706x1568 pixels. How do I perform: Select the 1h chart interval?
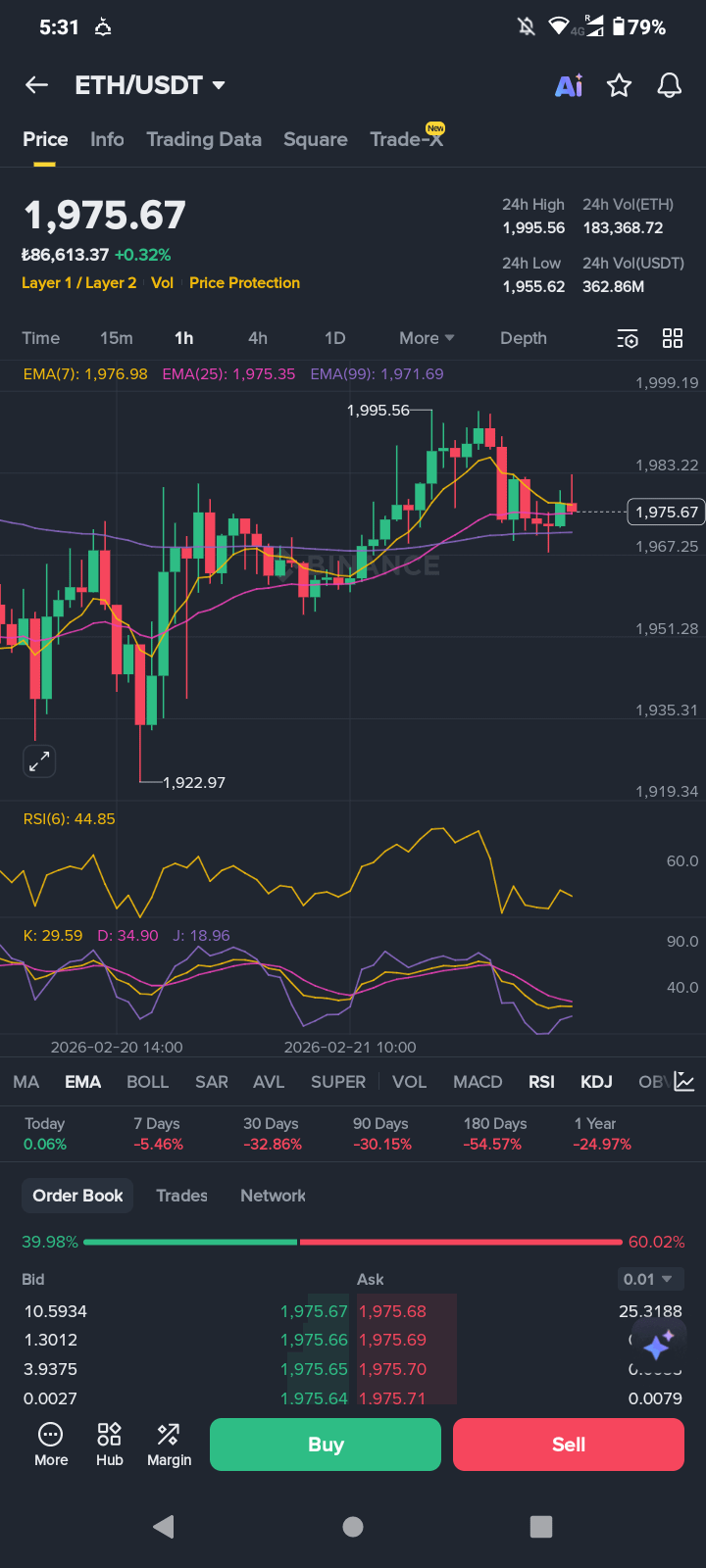point(184,338)
